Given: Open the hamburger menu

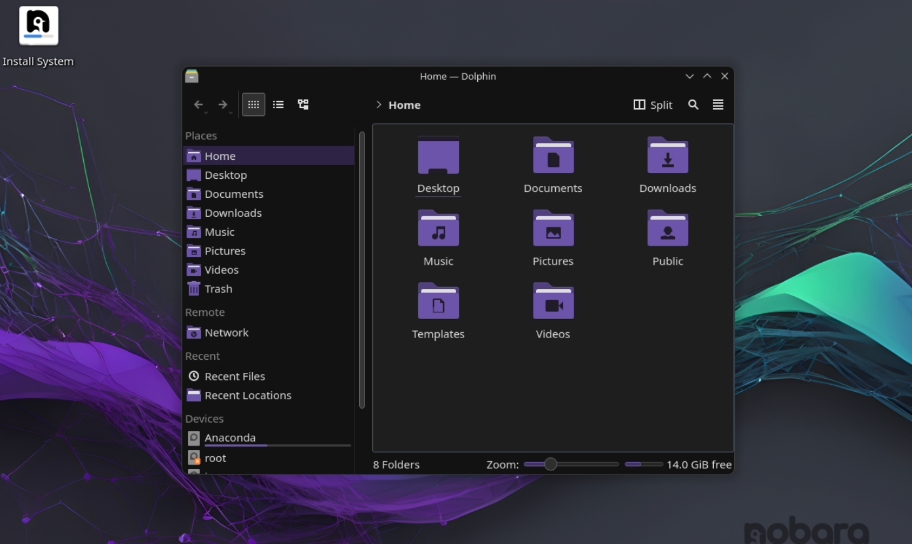Looking at the screenshot, I should click(718, 105).
